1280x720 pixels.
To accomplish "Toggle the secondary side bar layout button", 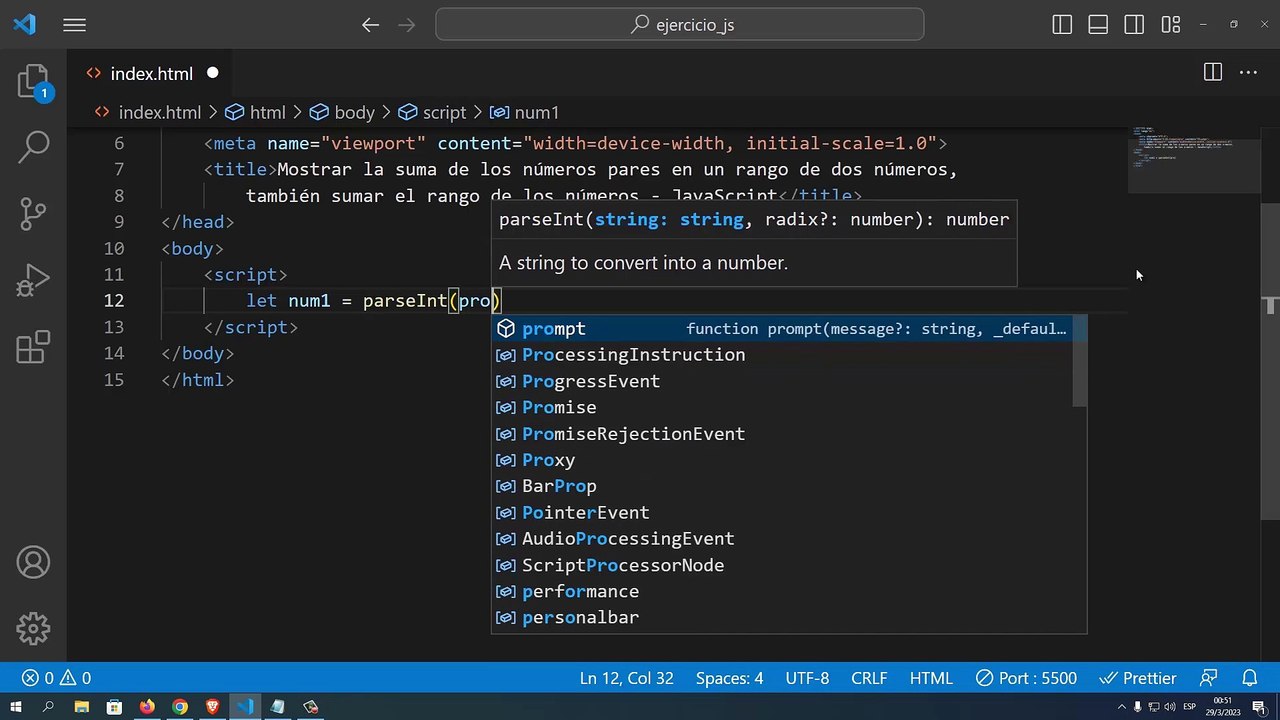I will coord(1133,25).
